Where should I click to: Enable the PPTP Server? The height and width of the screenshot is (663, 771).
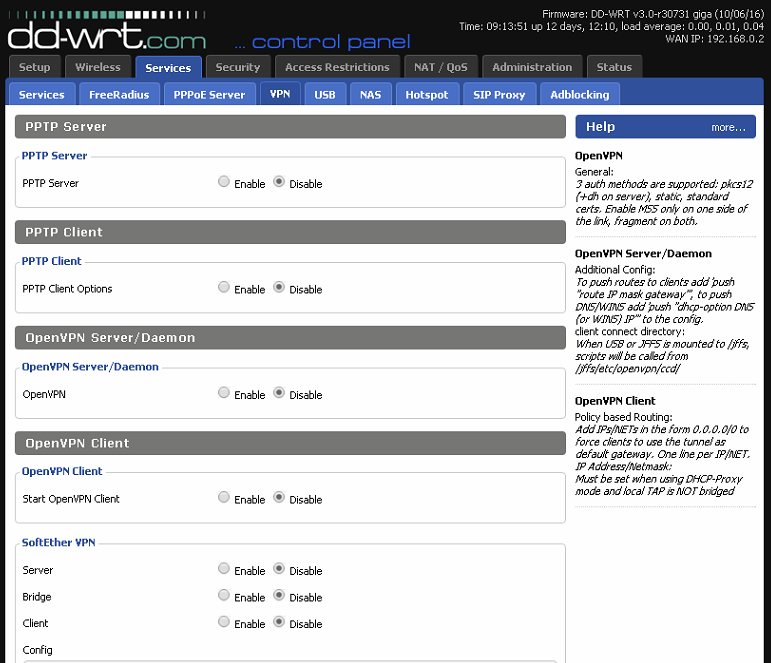click(224, 181)
